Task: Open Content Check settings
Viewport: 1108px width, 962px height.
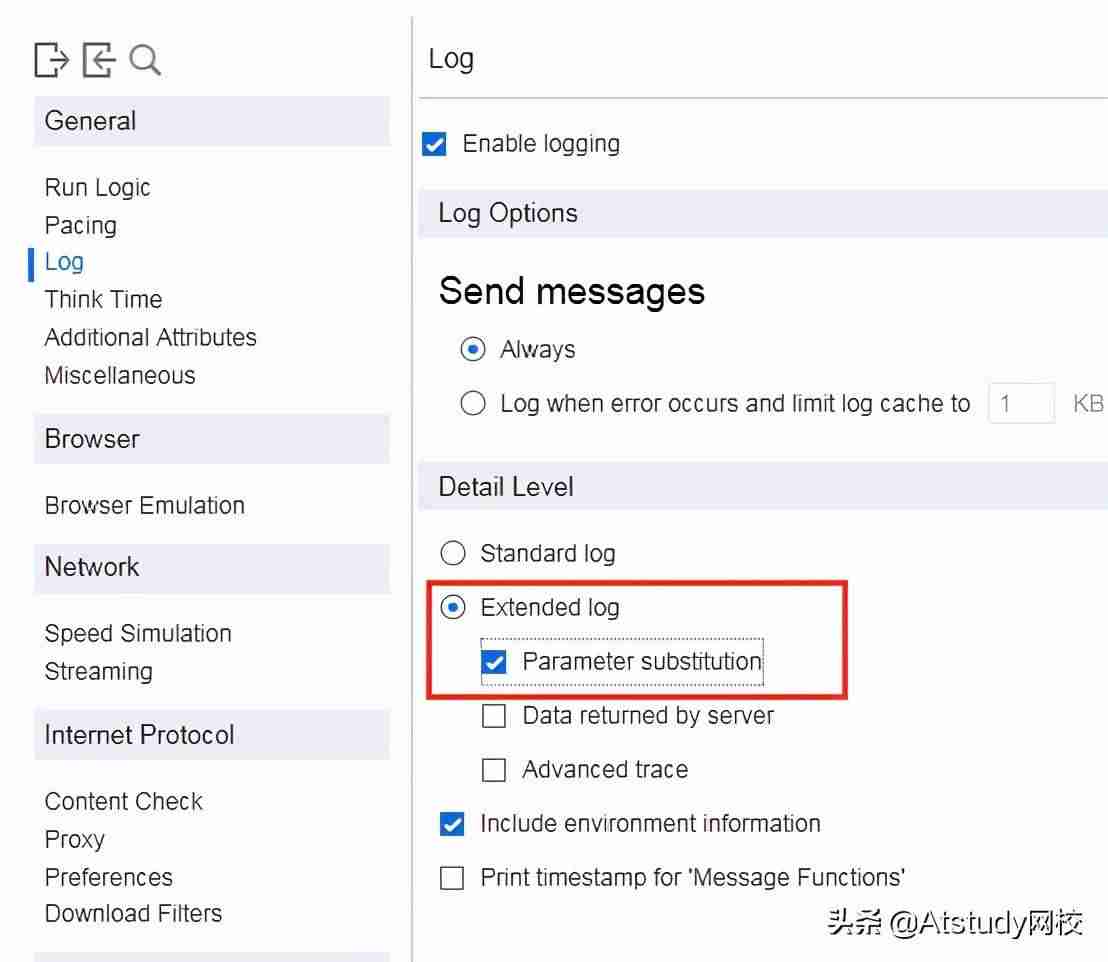Action: pyautogui.click(x=124, y=802)
